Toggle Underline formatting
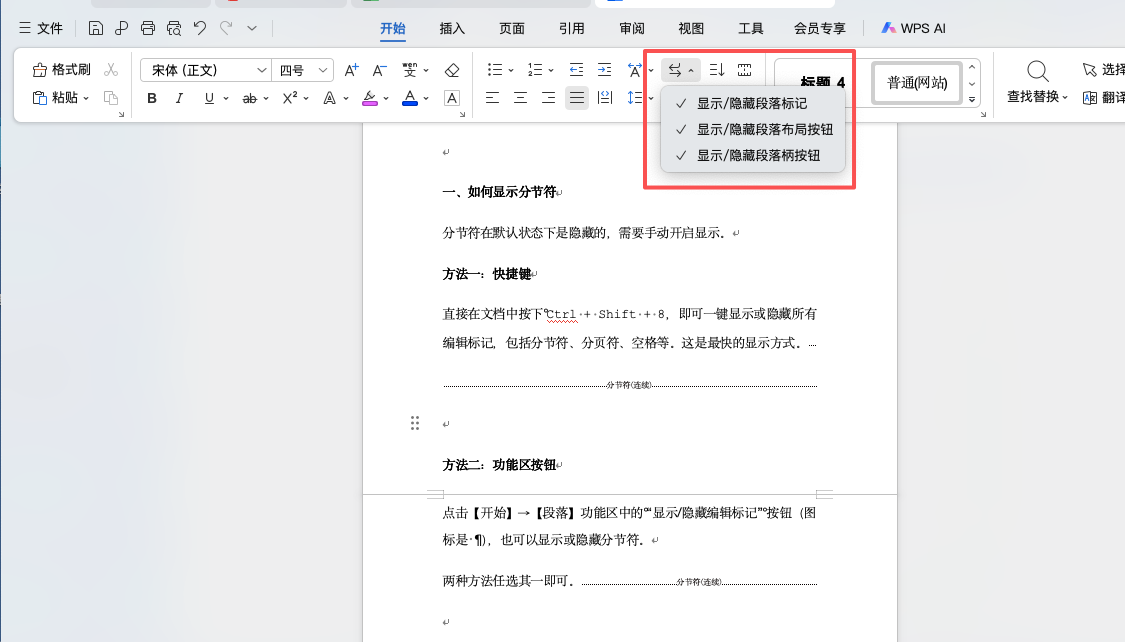 [209, 98]
